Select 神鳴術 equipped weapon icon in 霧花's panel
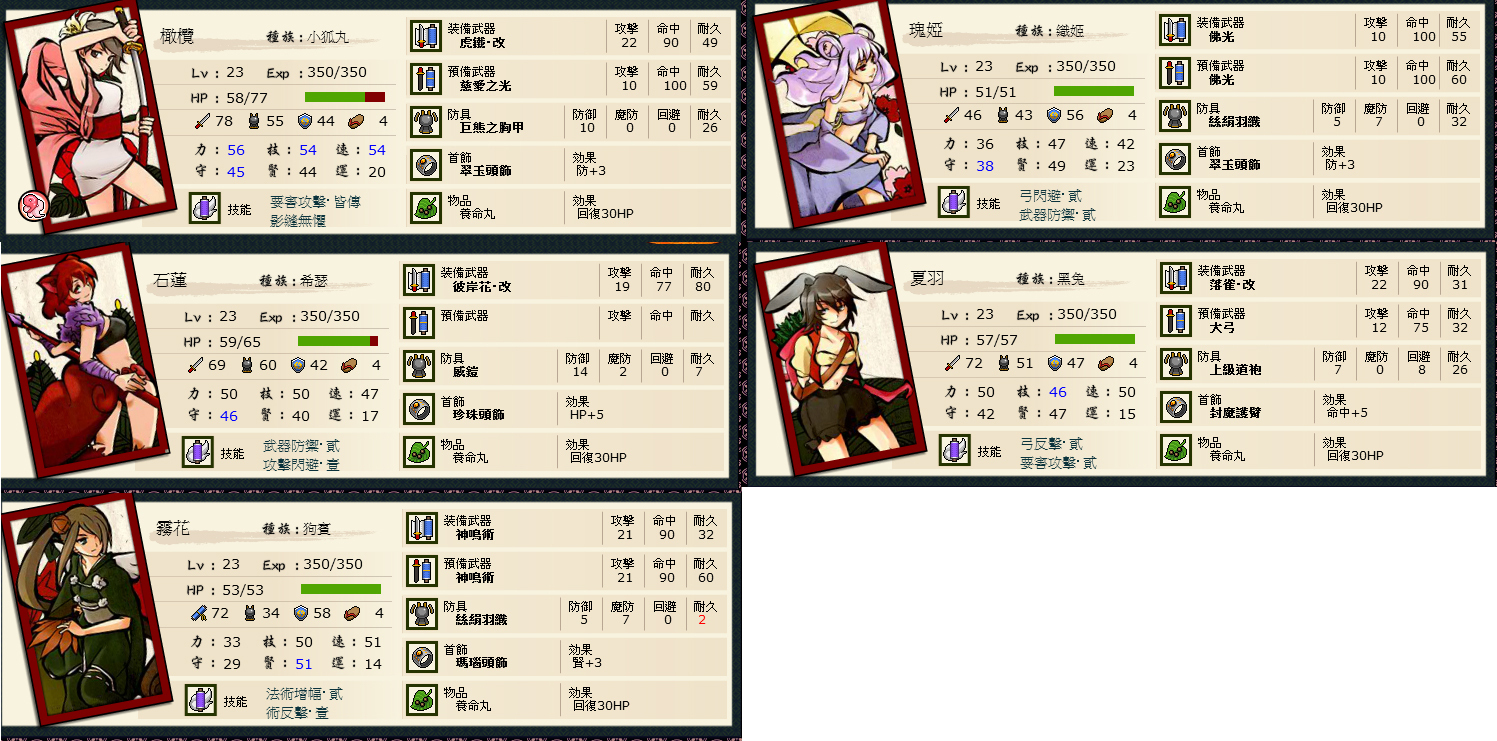 421,527
